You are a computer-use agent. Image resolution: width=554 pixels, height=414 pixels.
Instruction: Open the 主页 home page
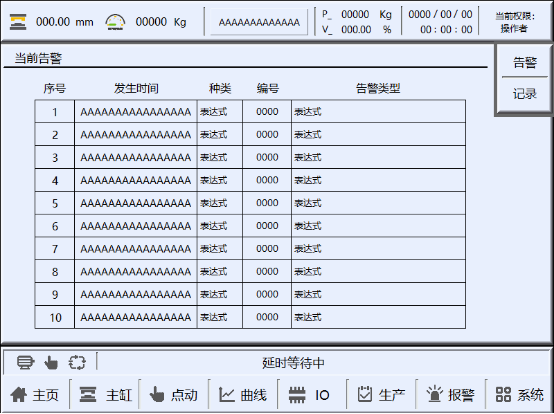34,395
